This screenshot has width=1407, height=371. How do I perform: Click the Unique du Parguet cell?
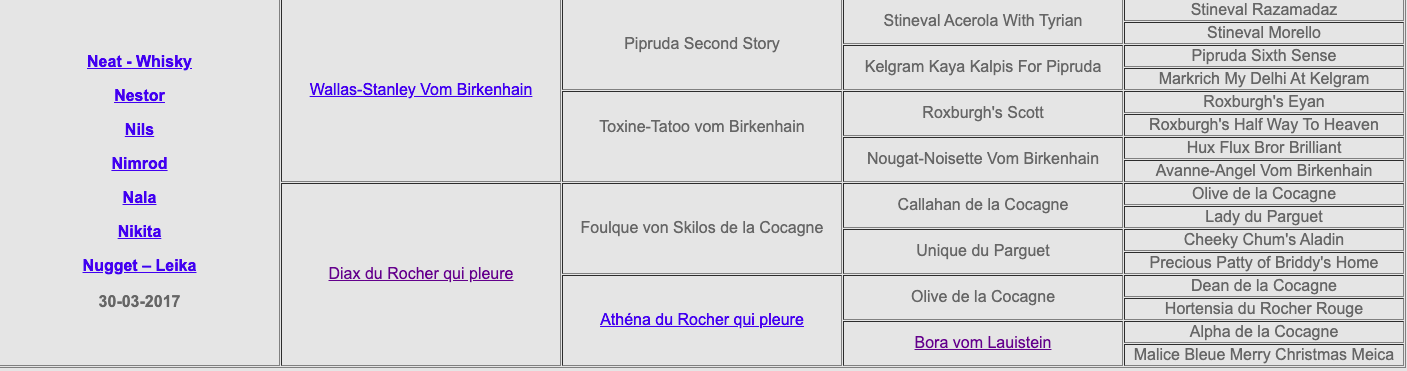pos(983,251)
